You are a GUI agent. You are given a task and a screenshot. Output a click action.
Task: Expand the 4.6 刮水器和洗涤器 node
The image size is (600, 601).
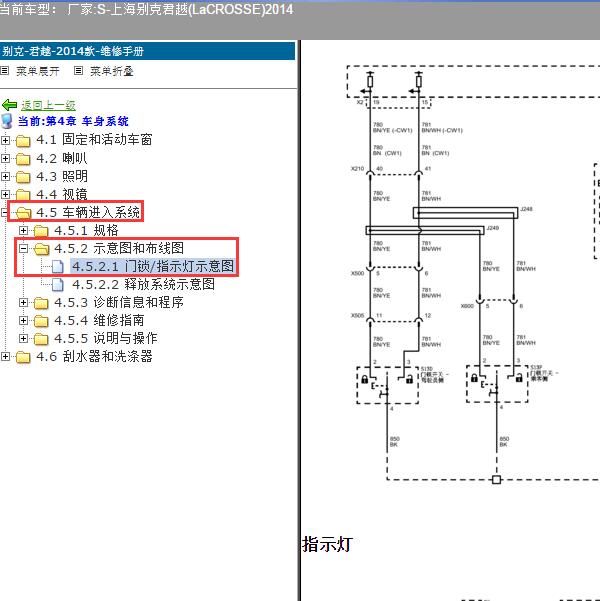(x=5, y=356)
